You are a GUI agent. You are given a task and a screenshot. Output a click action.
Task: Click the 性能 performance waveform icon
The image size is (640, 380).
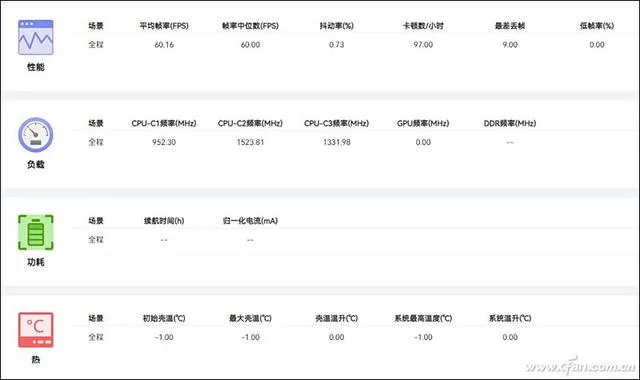[x=36, y=37]
